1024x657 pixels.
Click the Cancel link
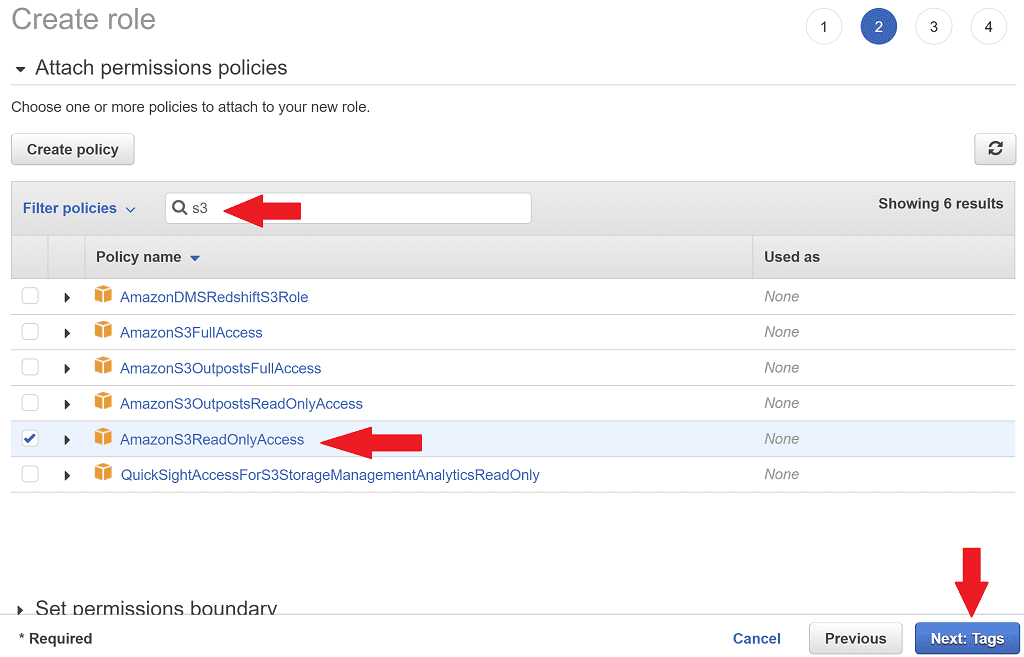click(x=756, y=638)
